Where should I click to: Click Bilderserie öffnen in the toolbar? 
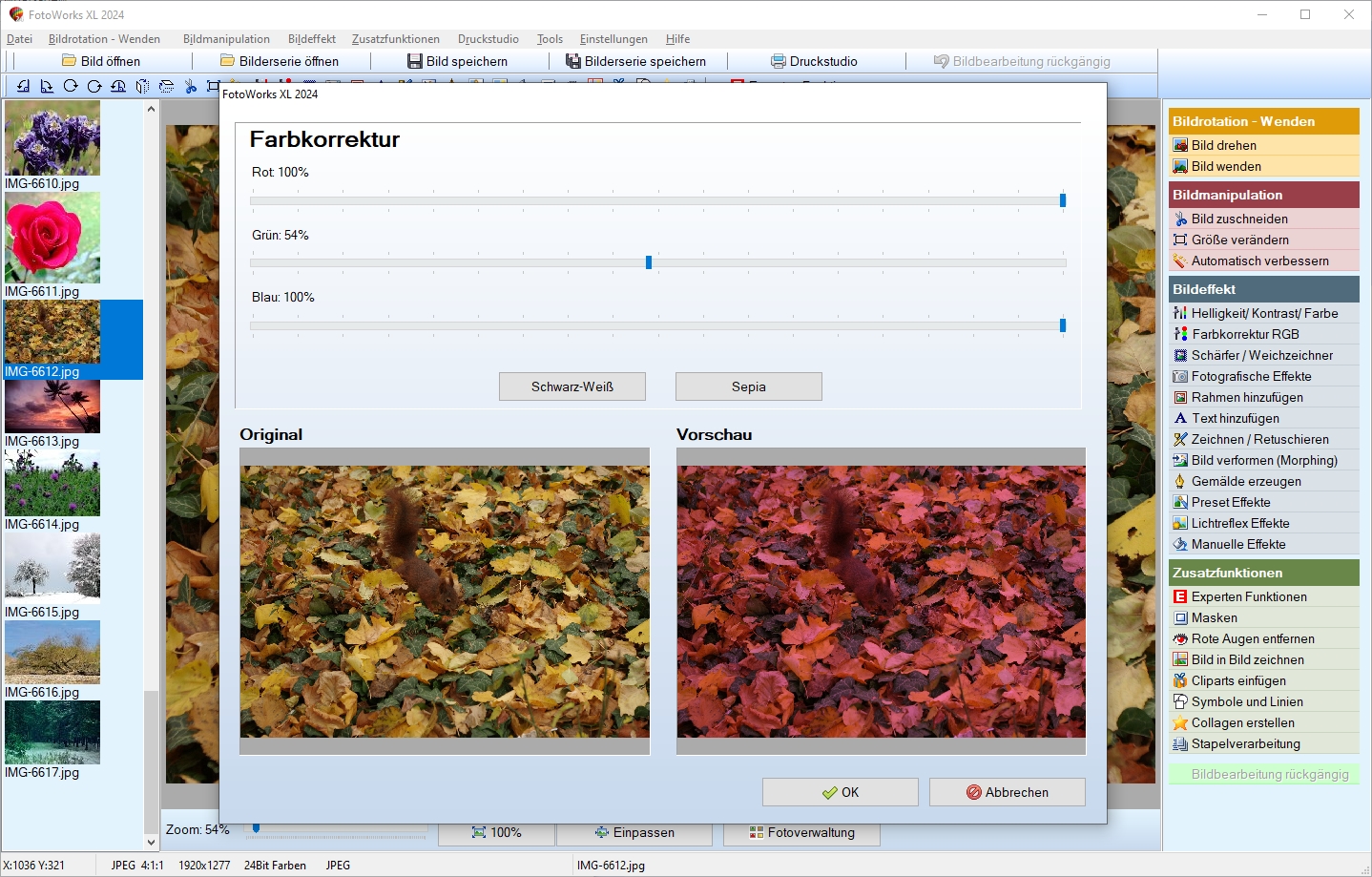pos(280,61)
